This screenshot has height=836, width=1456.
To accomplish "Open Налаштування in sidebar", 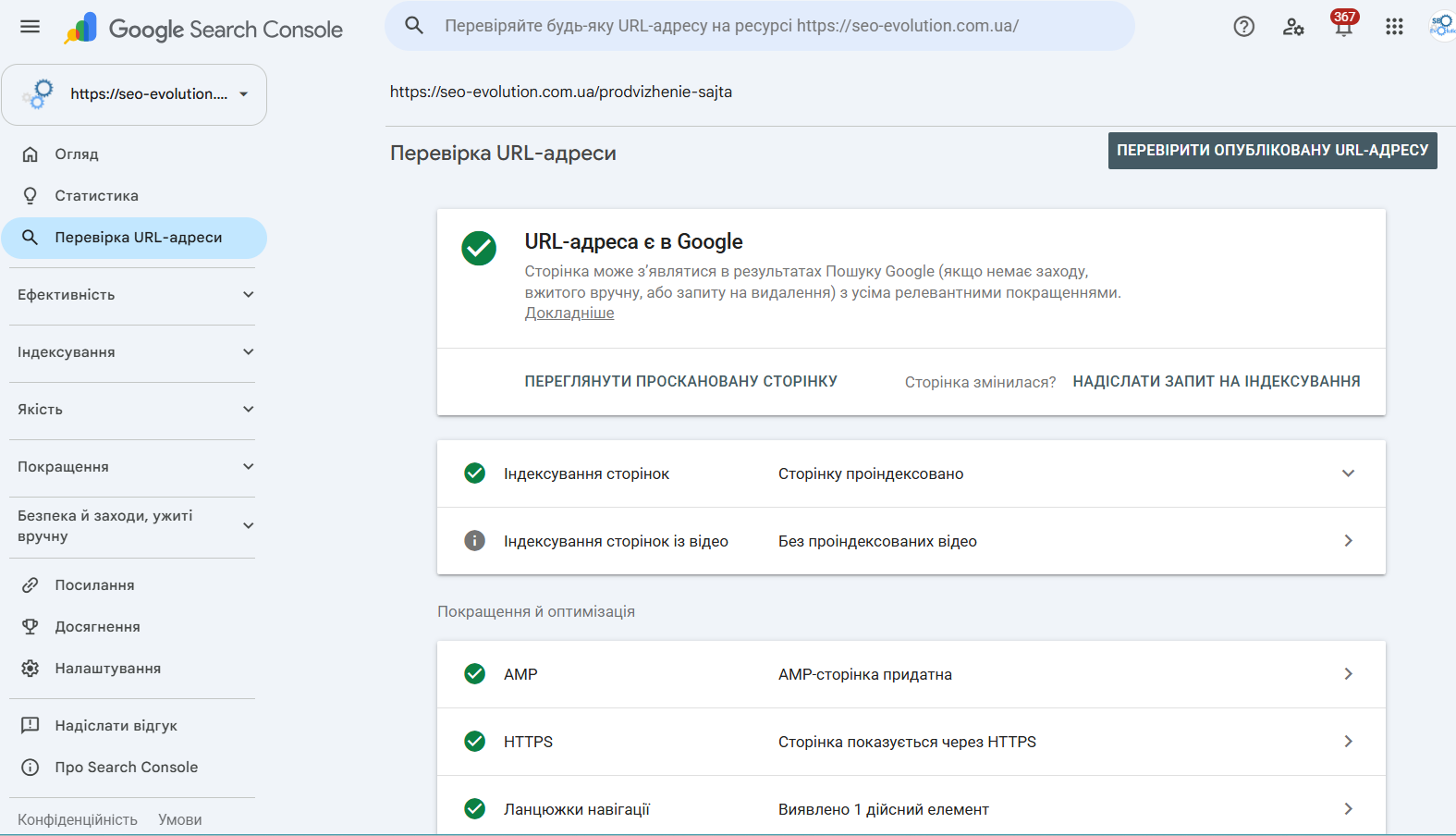I will pyautogui.click(x=134, y=669).
